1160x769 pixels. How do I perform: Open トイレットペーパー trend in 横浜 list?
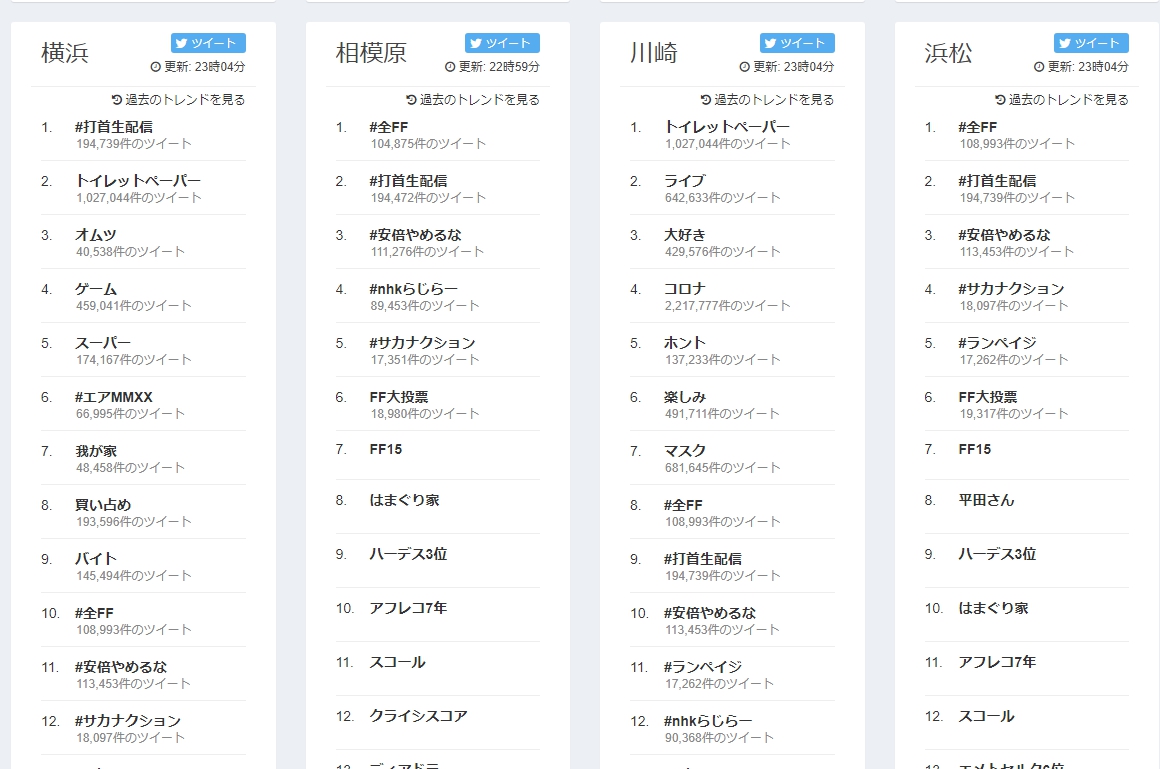[x=138, y=181]
